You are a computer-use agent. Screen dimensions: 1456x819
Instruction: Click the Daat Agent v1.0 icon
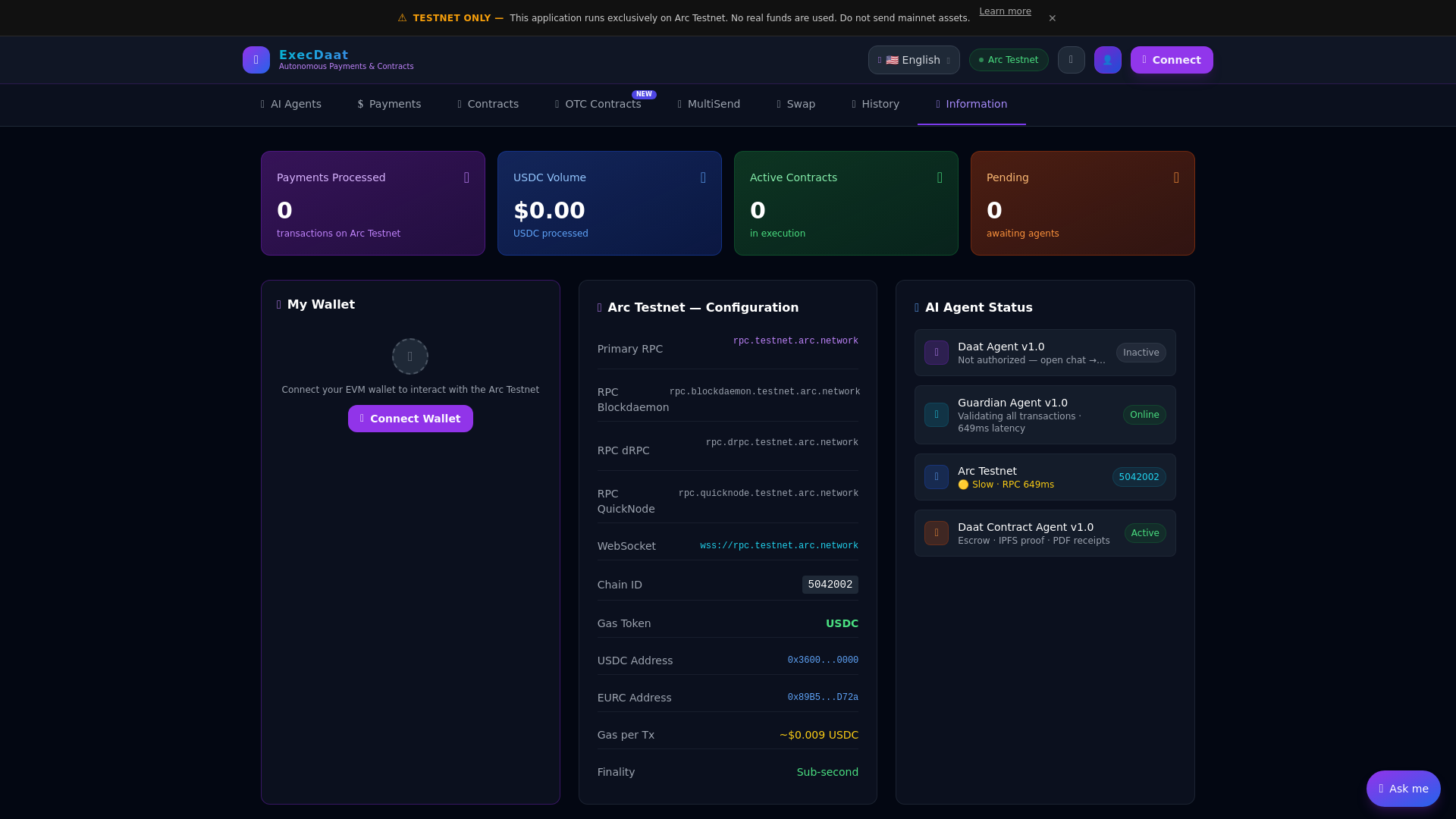click(937, 353)
